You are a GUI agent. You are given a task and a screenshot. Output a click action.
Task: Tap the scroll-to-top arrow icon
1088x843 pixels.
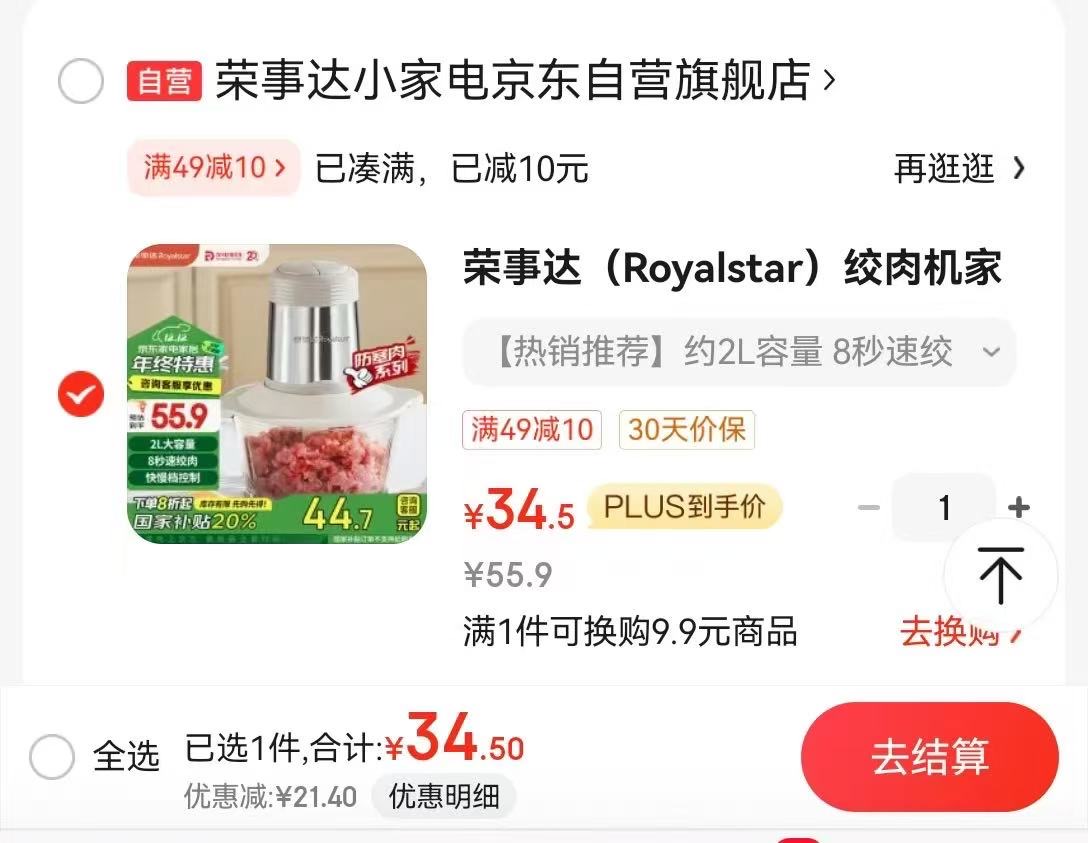tap(1001, 574)
